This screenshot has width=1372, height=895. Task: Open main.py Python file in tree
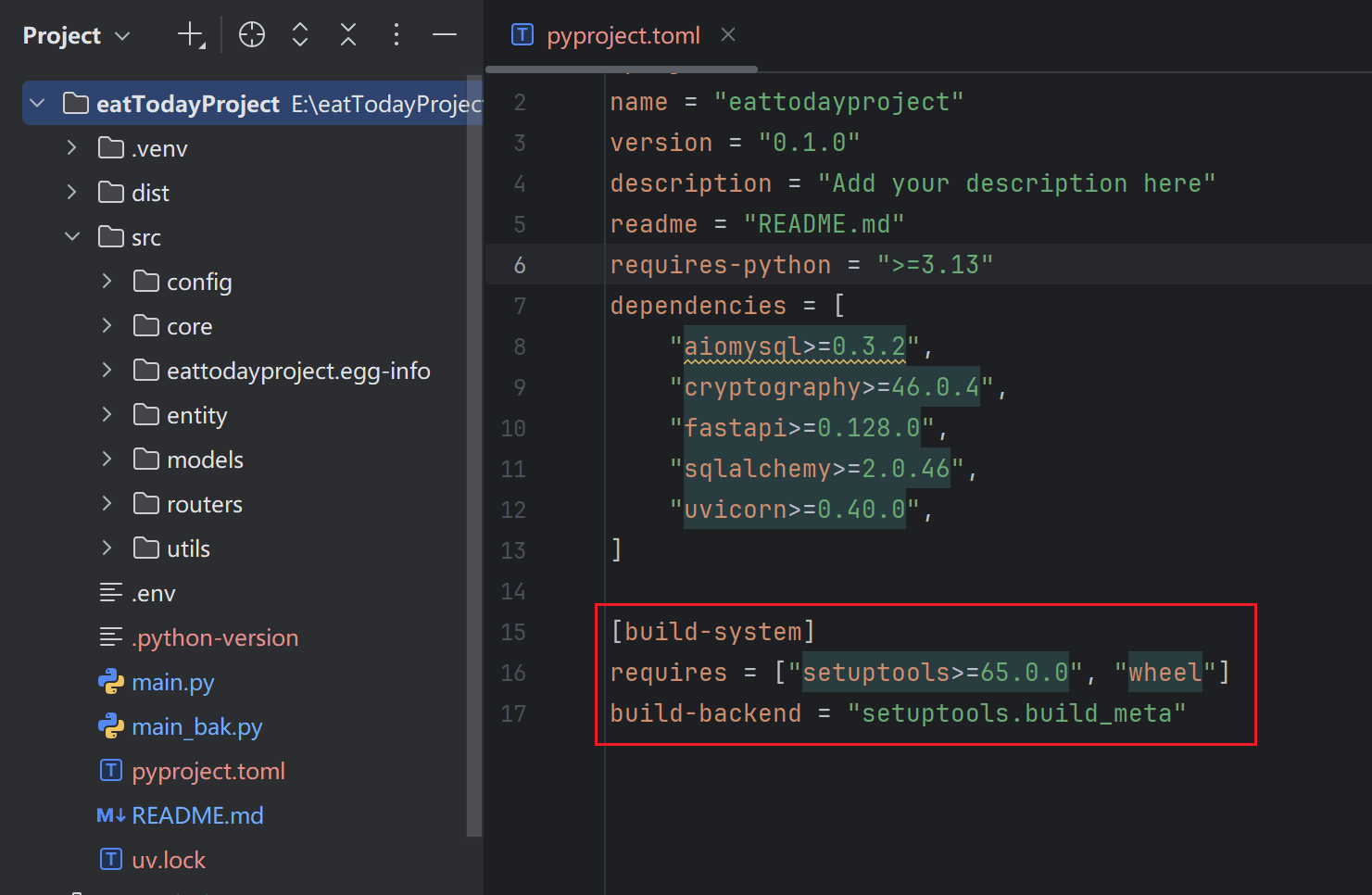click(172, 683)
